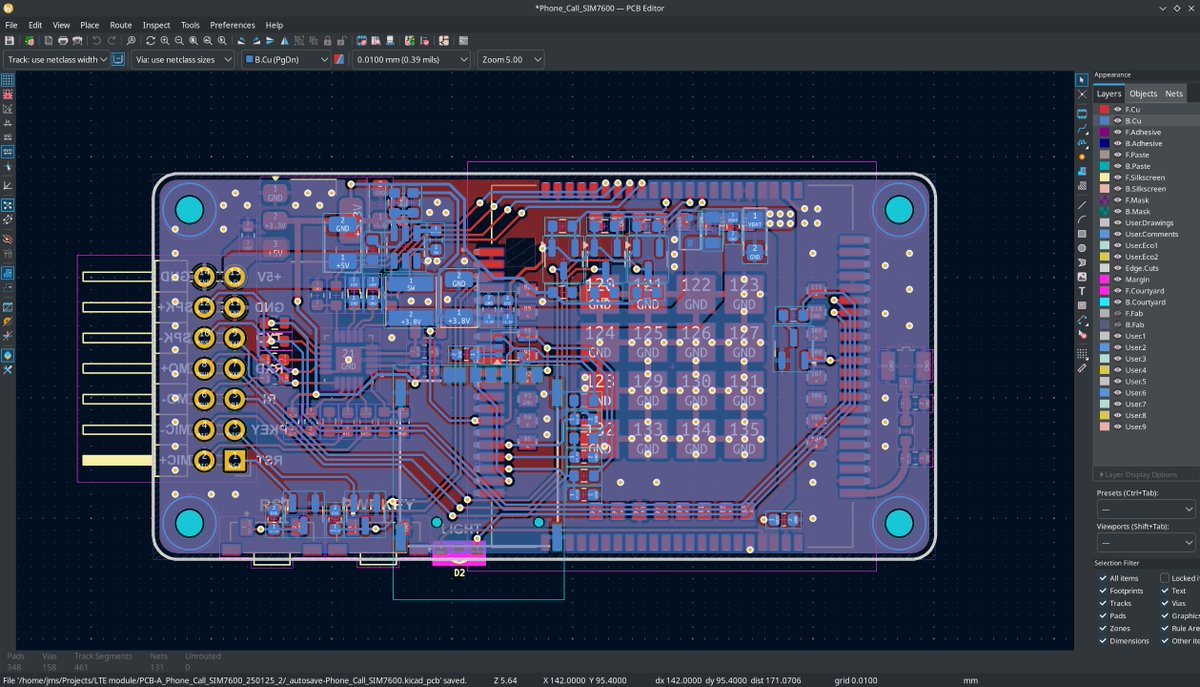
Task: Hide the F.Silkscreen layer
Action: coord(1117,177)
